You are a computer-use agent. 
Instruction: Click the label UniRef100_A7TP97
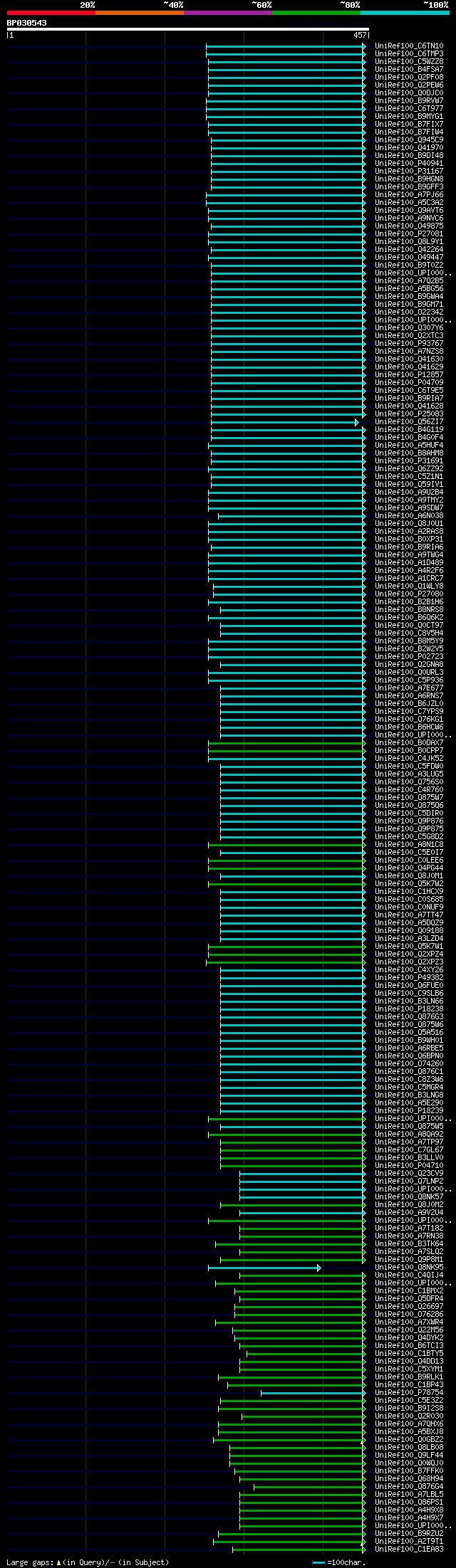[409, 1142]
